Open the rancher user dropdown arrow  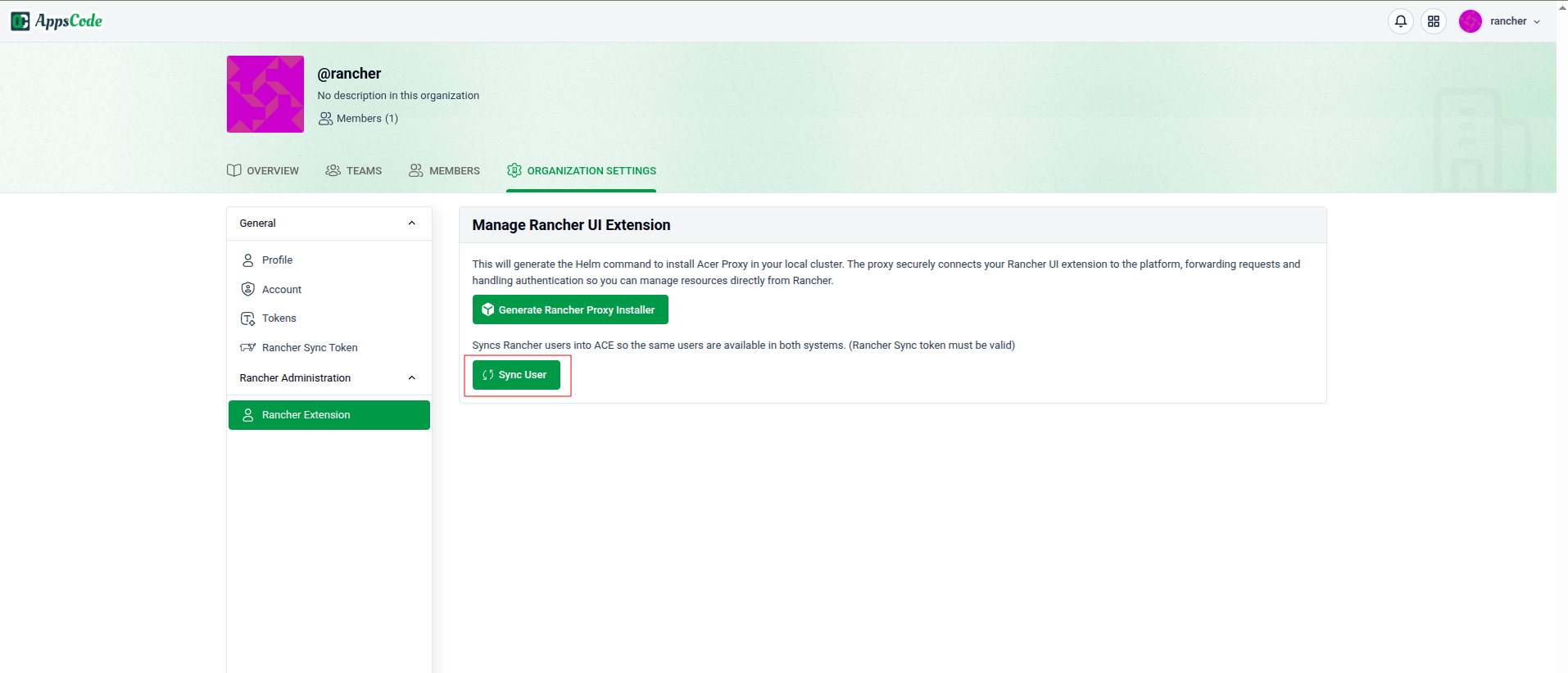[1537, 22]
